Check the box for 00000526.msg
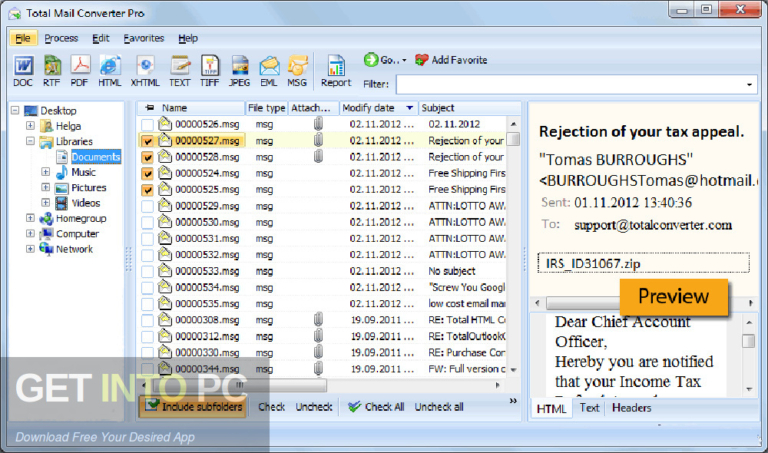768x453 pixels. tap(147, 124)
